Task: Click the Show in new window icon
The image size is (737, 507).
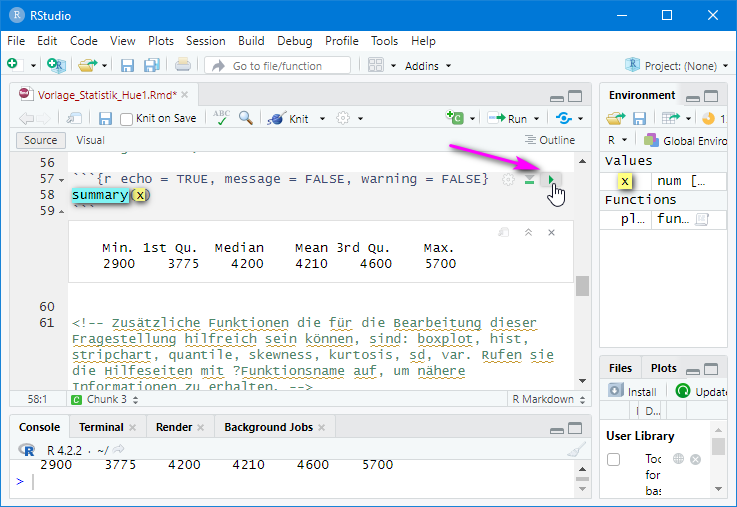Action: [74, 118]
